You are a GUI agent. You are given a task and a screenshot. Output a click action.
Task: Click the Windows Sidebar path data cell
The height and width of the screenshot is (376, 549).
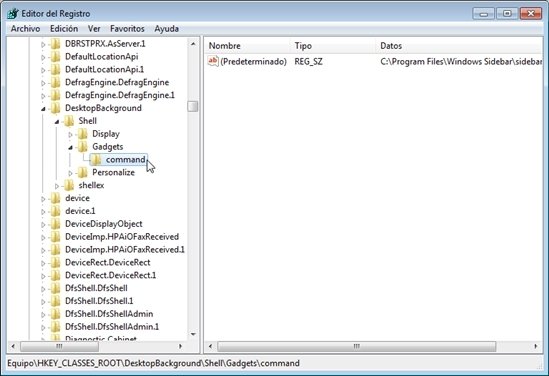pyautogui.click(x=461, y=62)
